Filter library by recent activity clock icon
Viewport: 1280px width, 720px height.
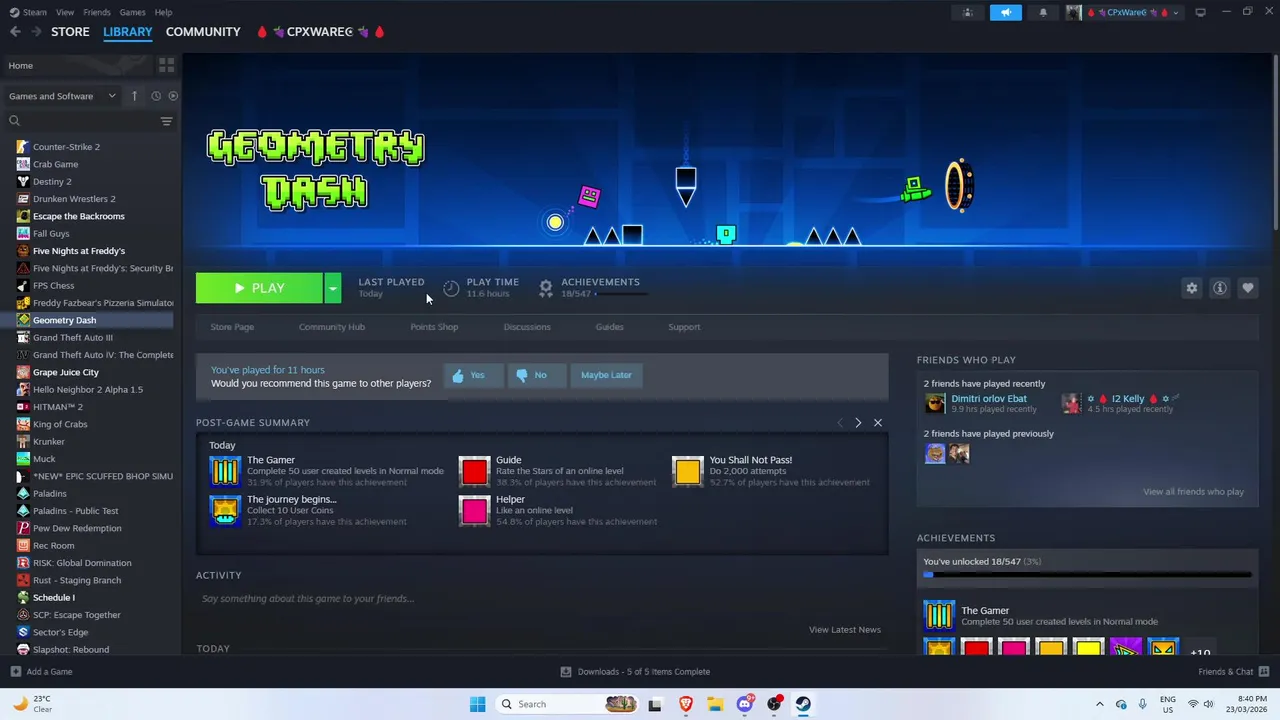click(156, 96)
